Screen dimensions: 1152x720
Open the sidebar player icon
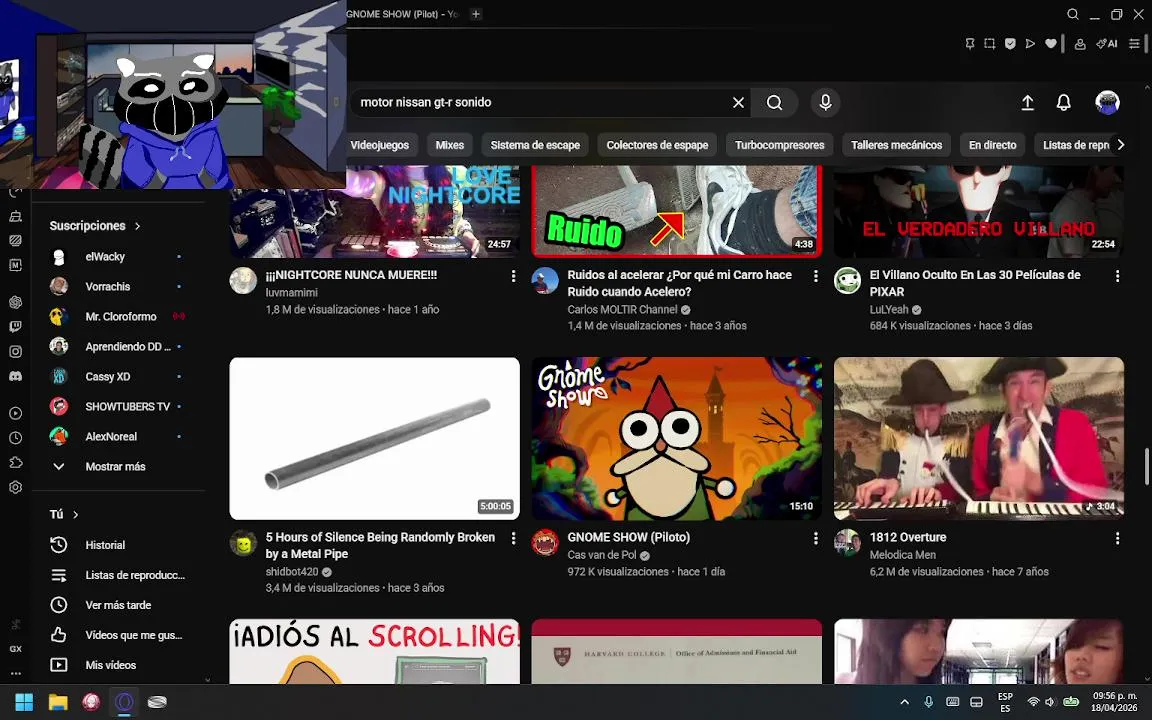[15, 414]
